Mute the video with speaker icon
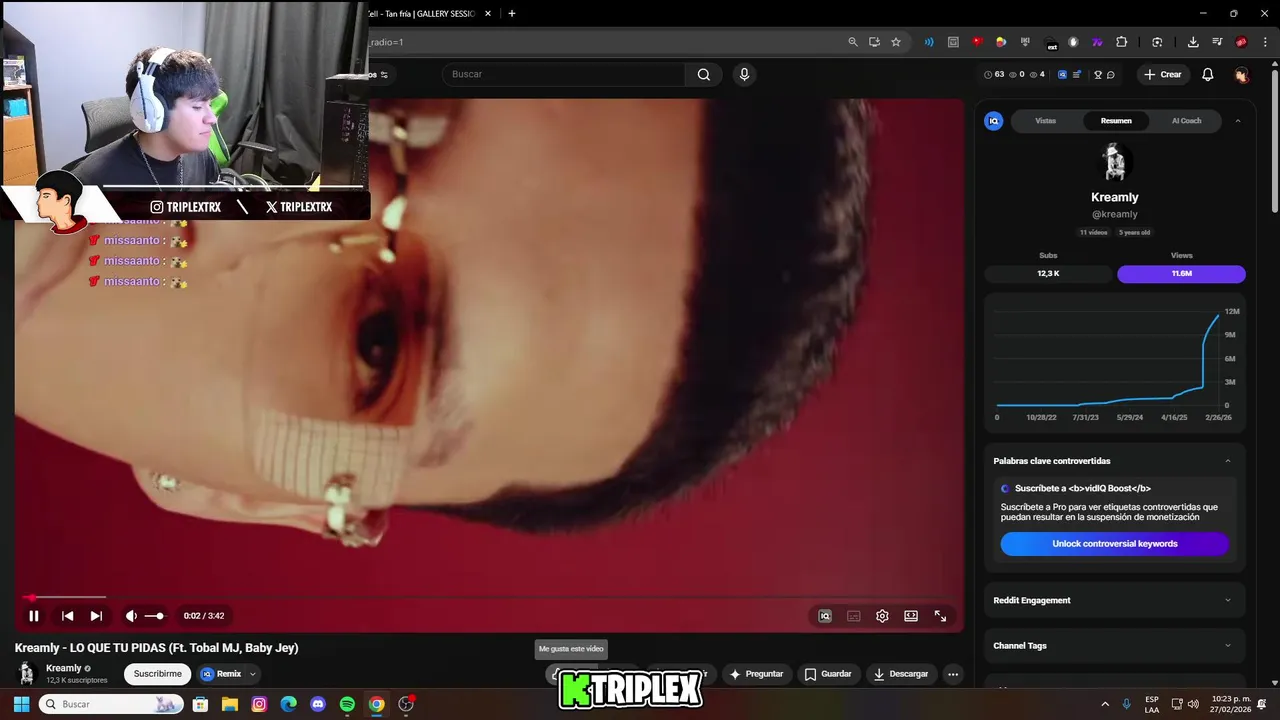This screenshot has width=1280, height=720. [131, 616]
